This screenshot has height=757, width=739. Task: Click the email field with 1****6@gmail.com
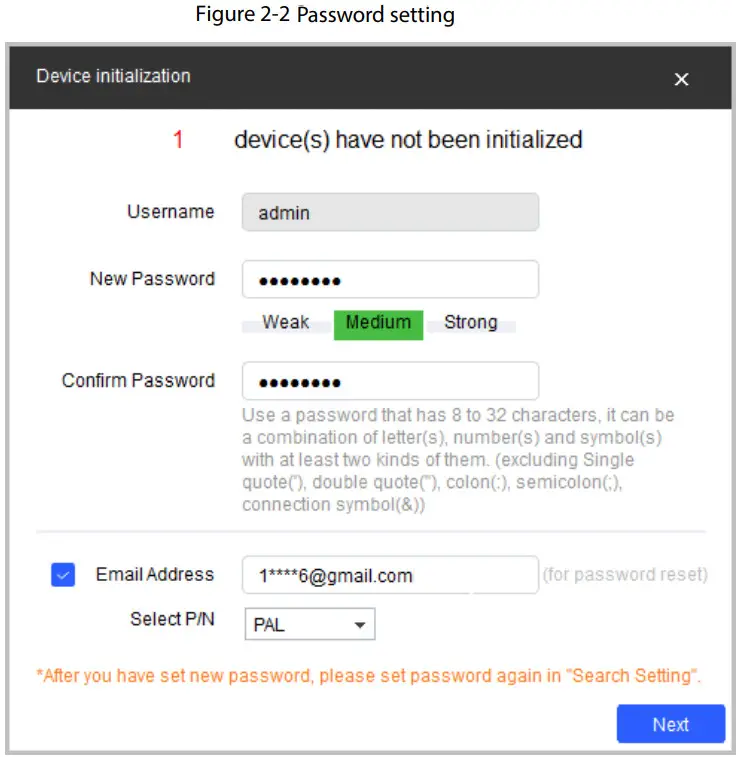point(390,575)
